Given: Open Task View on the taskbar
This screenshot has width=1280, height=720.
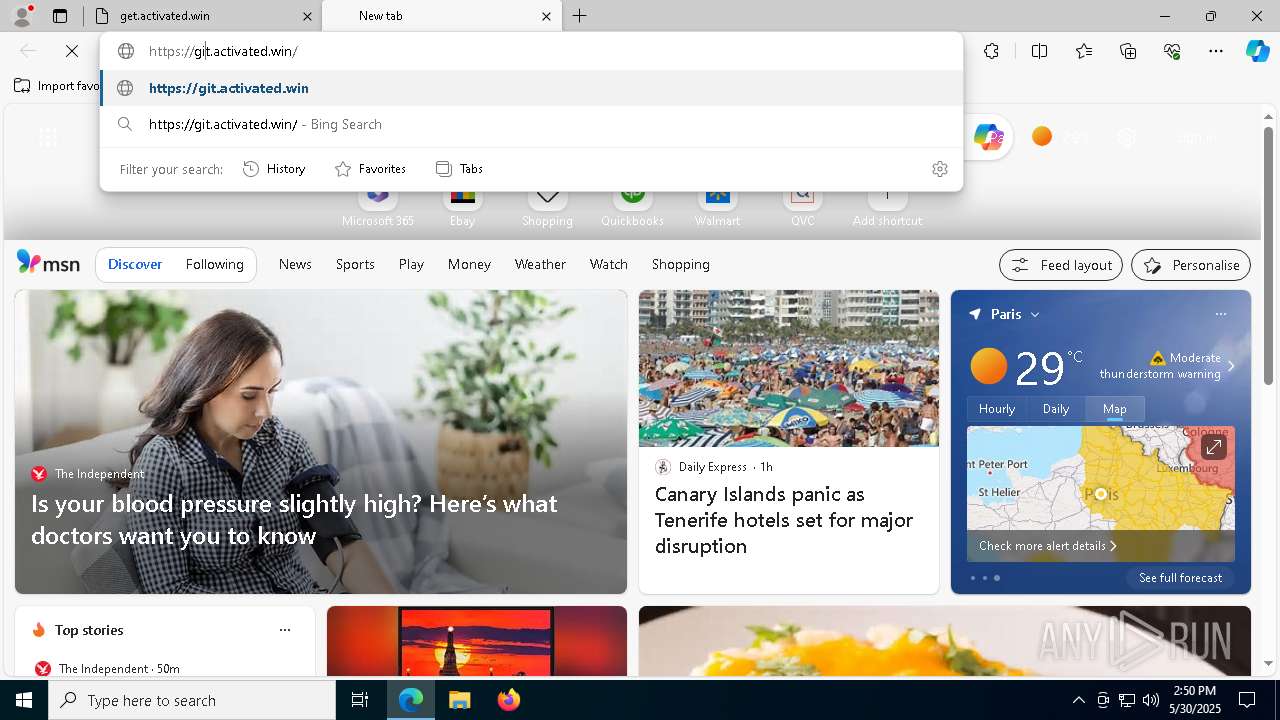Looking at the screenshot, I should pos(360,700).
